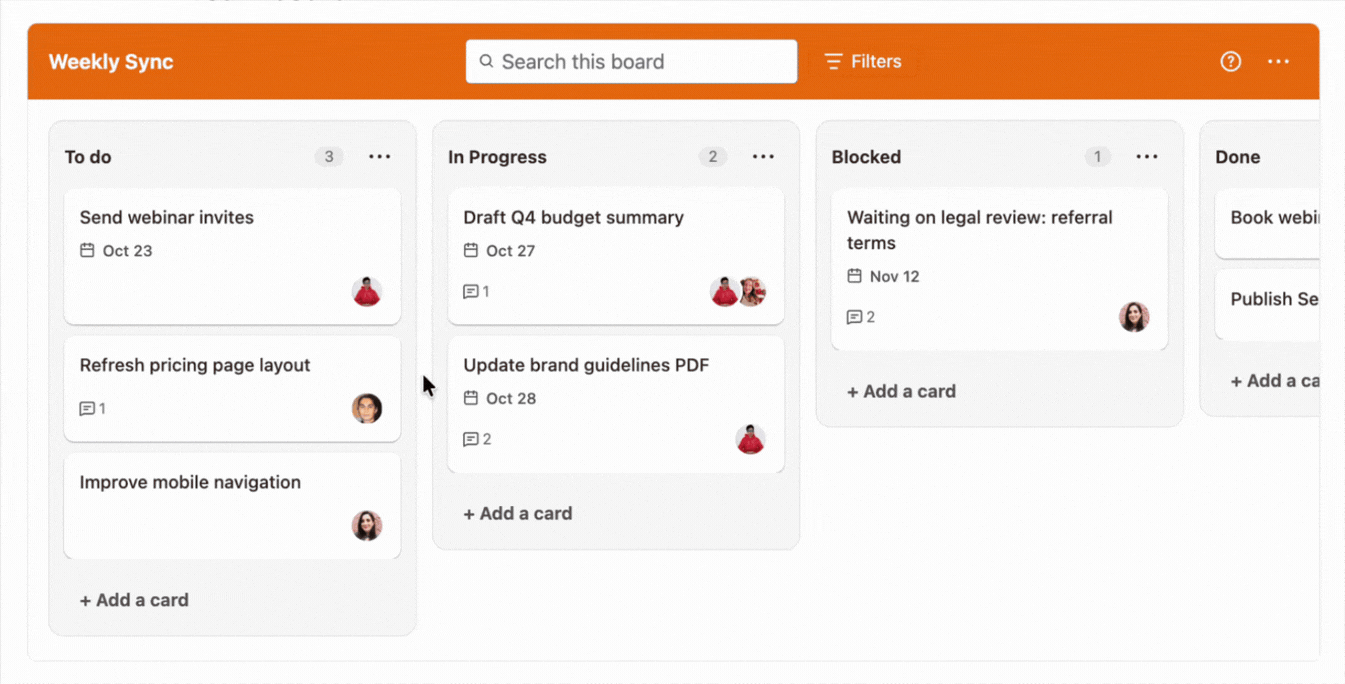Open the To do column ellipsis menu
Viewport: 1345px width, 684px height.
tap(379, 156)
